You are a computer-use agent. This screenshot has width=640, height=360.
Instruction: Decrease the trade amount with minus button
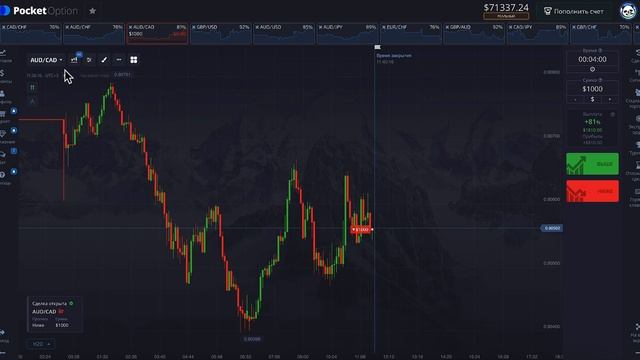pyautogui.click(x=575, y=100)
